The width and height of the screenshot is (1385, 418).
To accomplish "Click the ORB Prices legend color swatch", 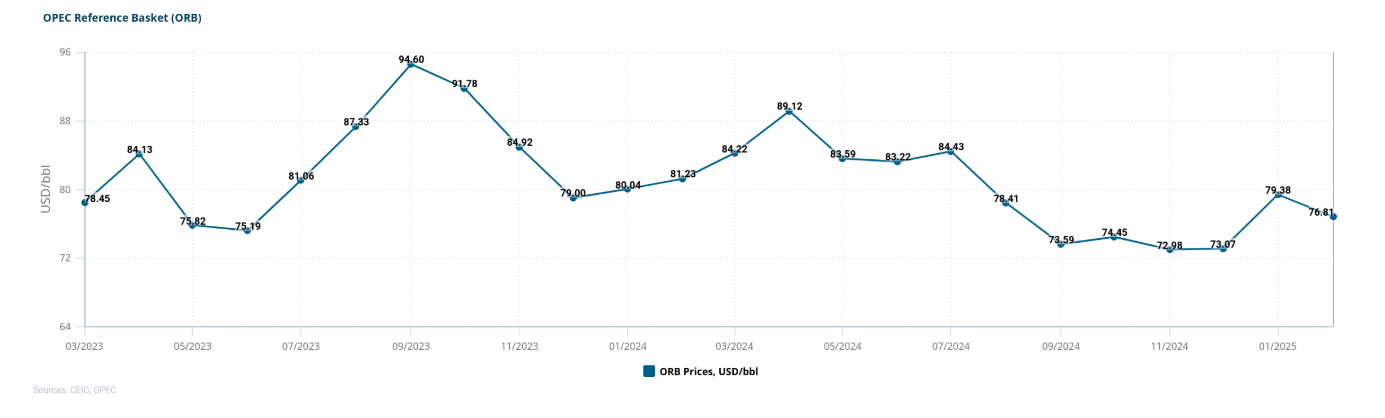I will tap(649, 371).
